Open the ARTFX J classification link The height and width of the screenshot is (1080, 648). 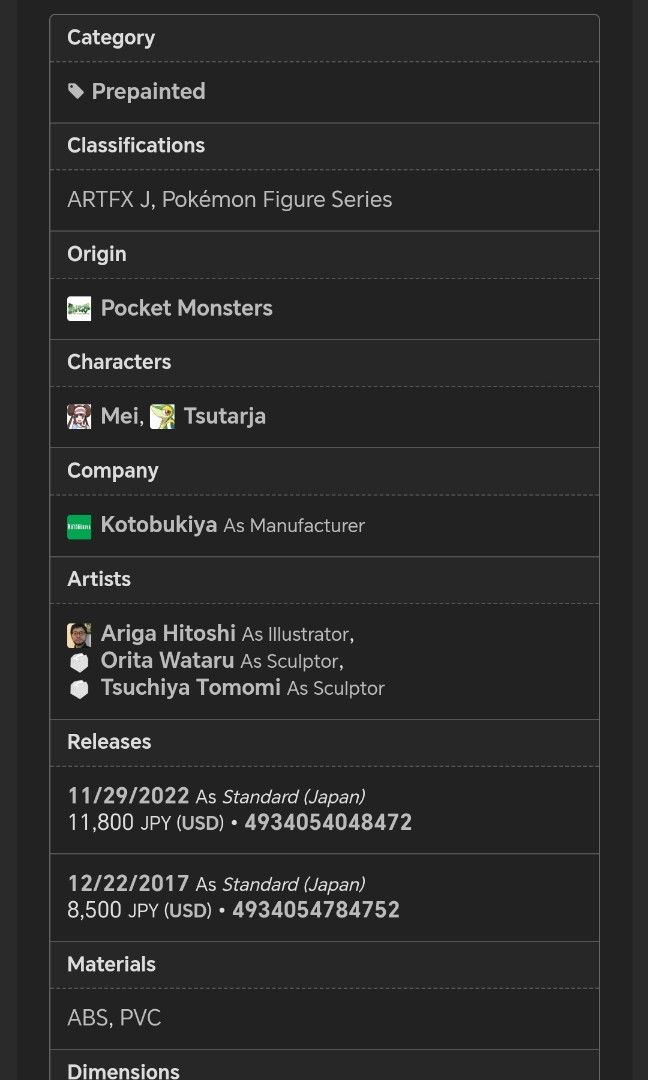[x=109, y=199]
